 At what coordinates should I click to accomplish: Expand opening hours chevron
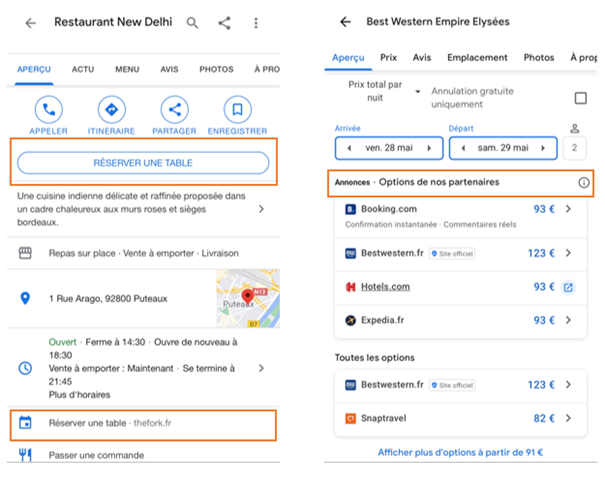click(261, 368)
